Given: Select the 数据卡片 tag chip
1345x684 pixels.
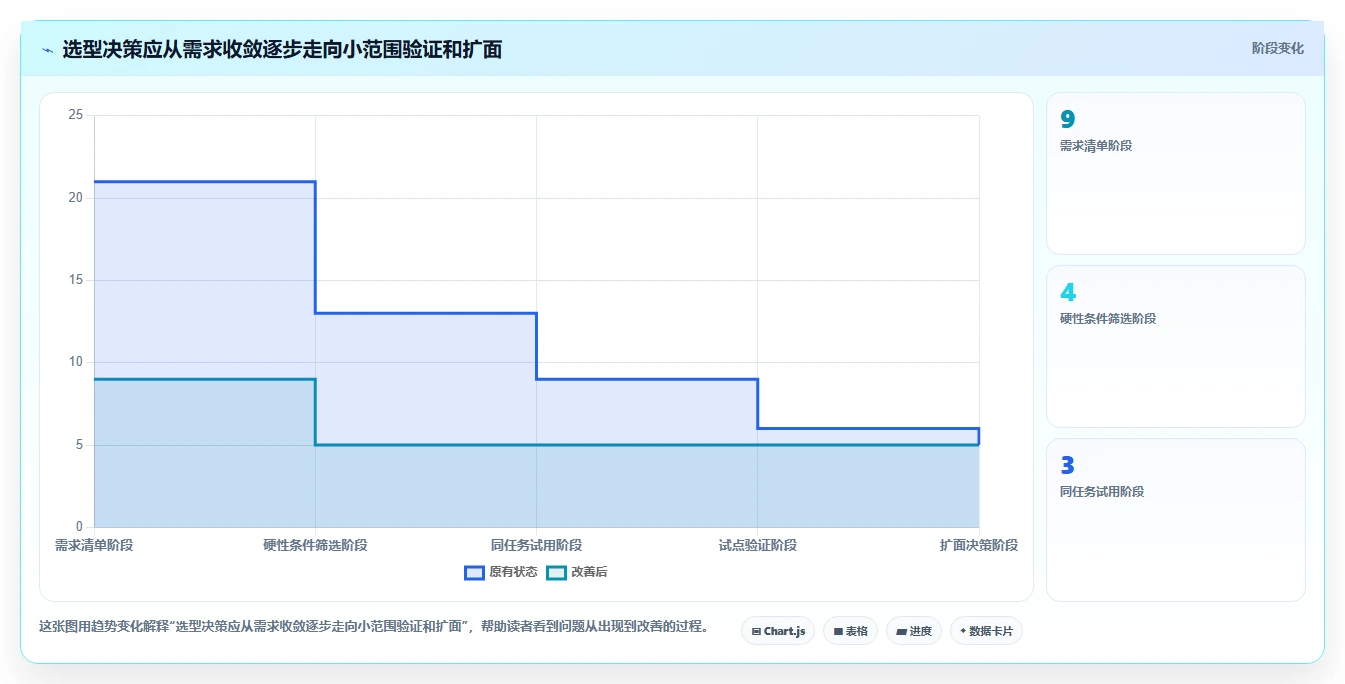Looking at the screenshot, I should tap(986, 631).
